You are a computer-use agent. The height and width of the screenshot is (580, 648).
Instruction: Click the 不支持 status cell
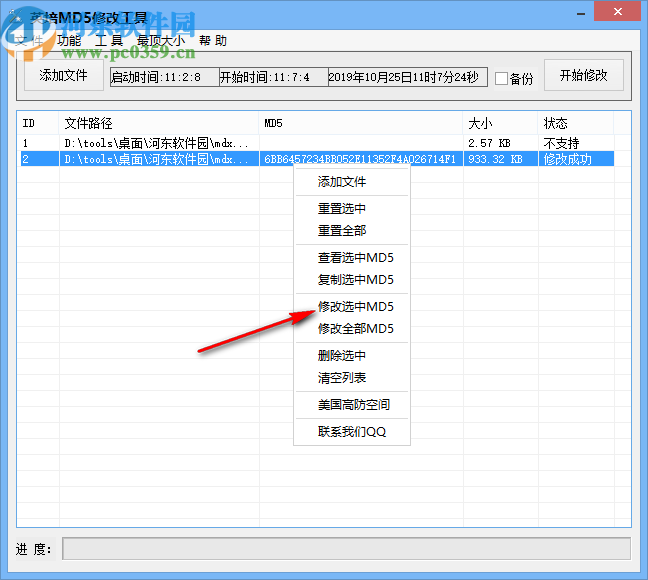click(561, 143)
